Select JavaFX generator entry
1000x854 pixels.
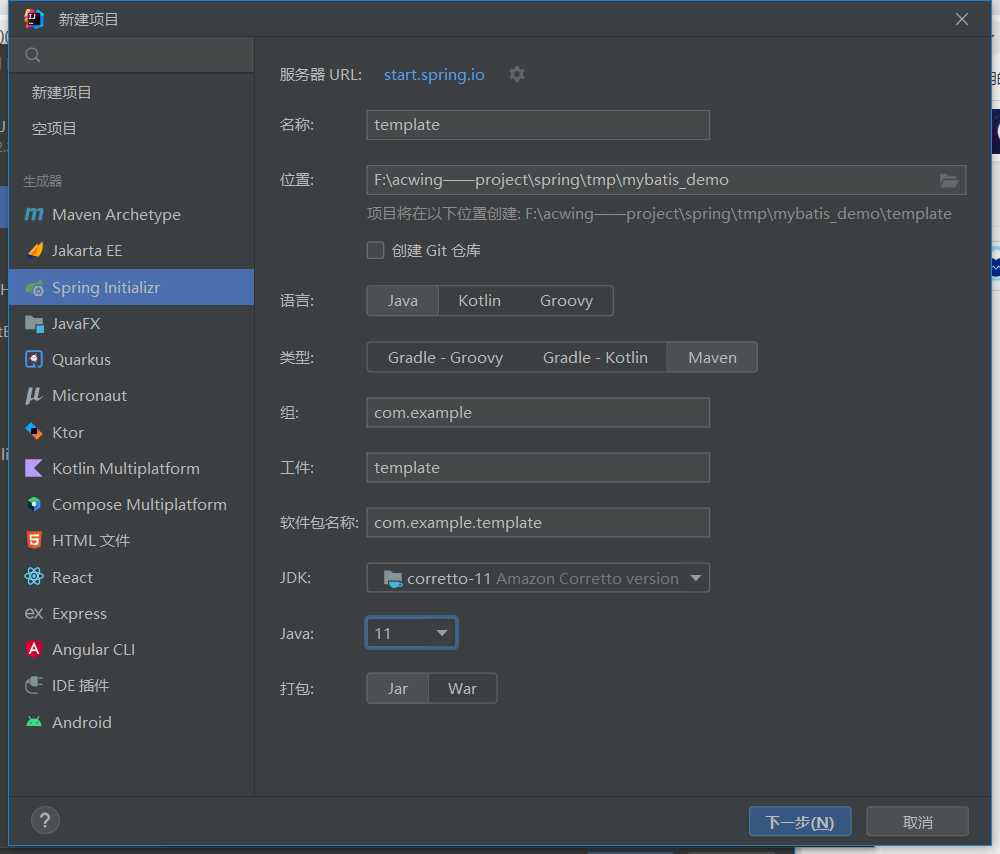pyautogui.click(x=131, y=323)
